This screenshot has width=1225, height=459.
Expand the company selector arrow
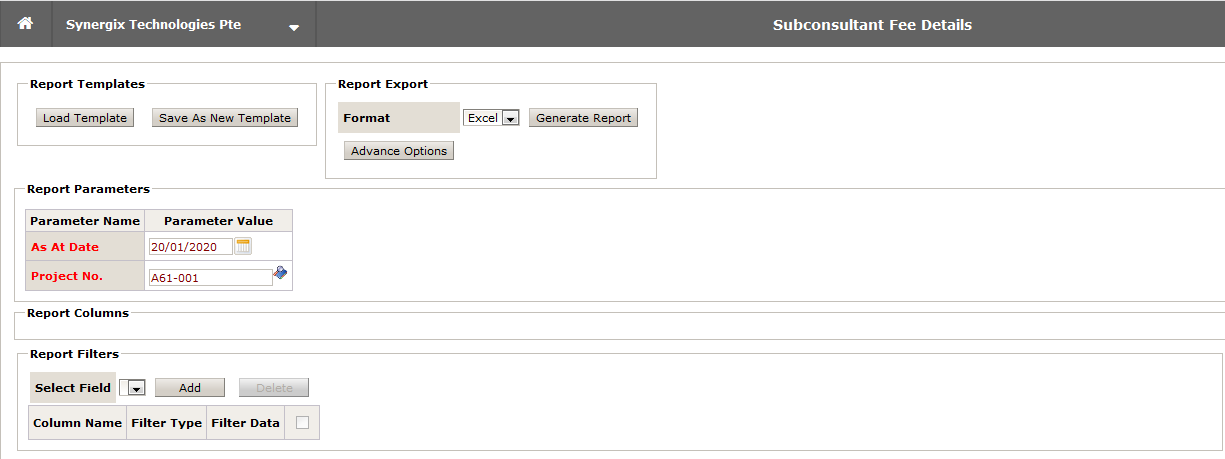tap(294, 27)
